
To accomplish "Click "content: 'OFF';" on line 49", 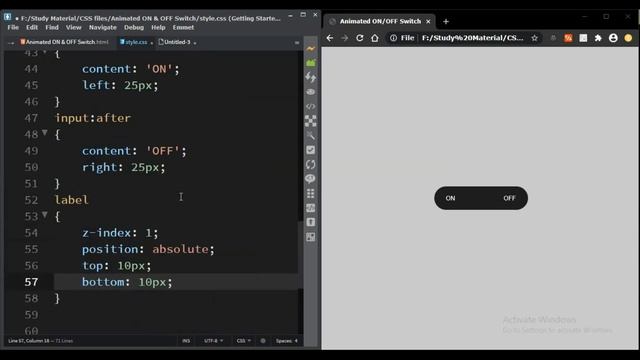I will point(134,151).
